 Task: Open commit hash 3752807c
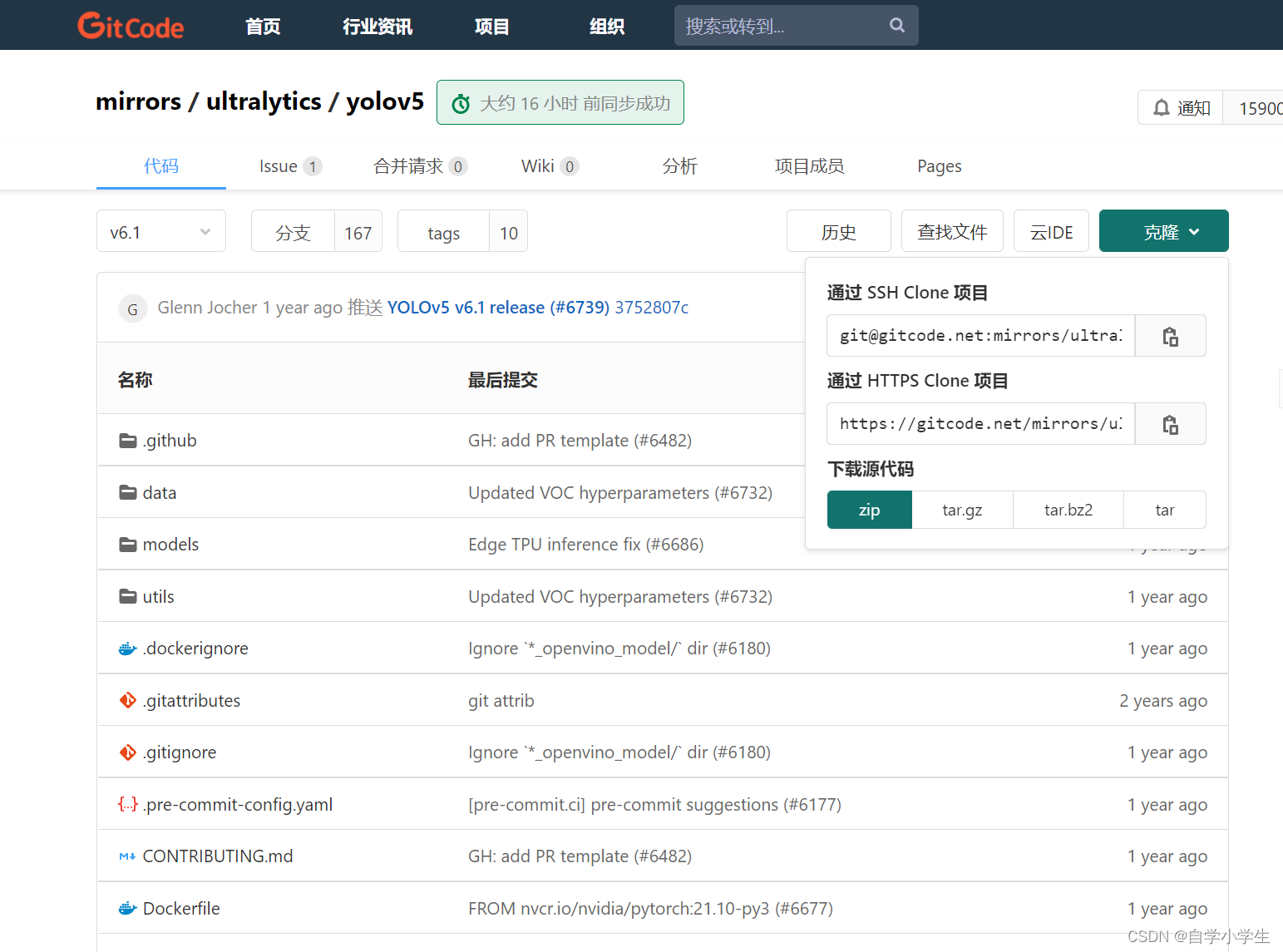coord(652,308)
